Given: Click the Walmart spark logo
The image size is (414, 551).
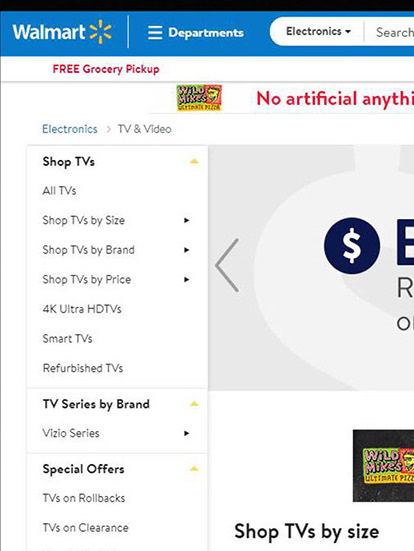Looking at the screenshot, I should (x=101, y=32).
